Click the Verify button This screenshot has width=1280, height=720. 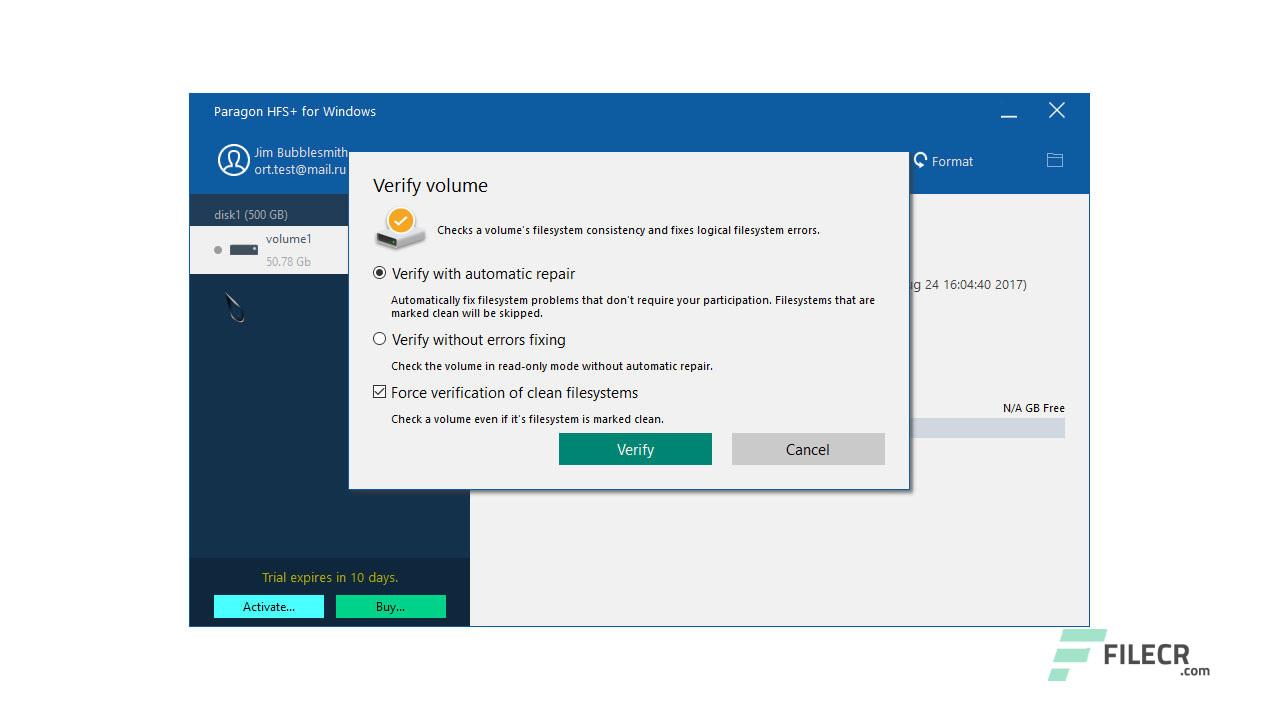click(635, 449)
